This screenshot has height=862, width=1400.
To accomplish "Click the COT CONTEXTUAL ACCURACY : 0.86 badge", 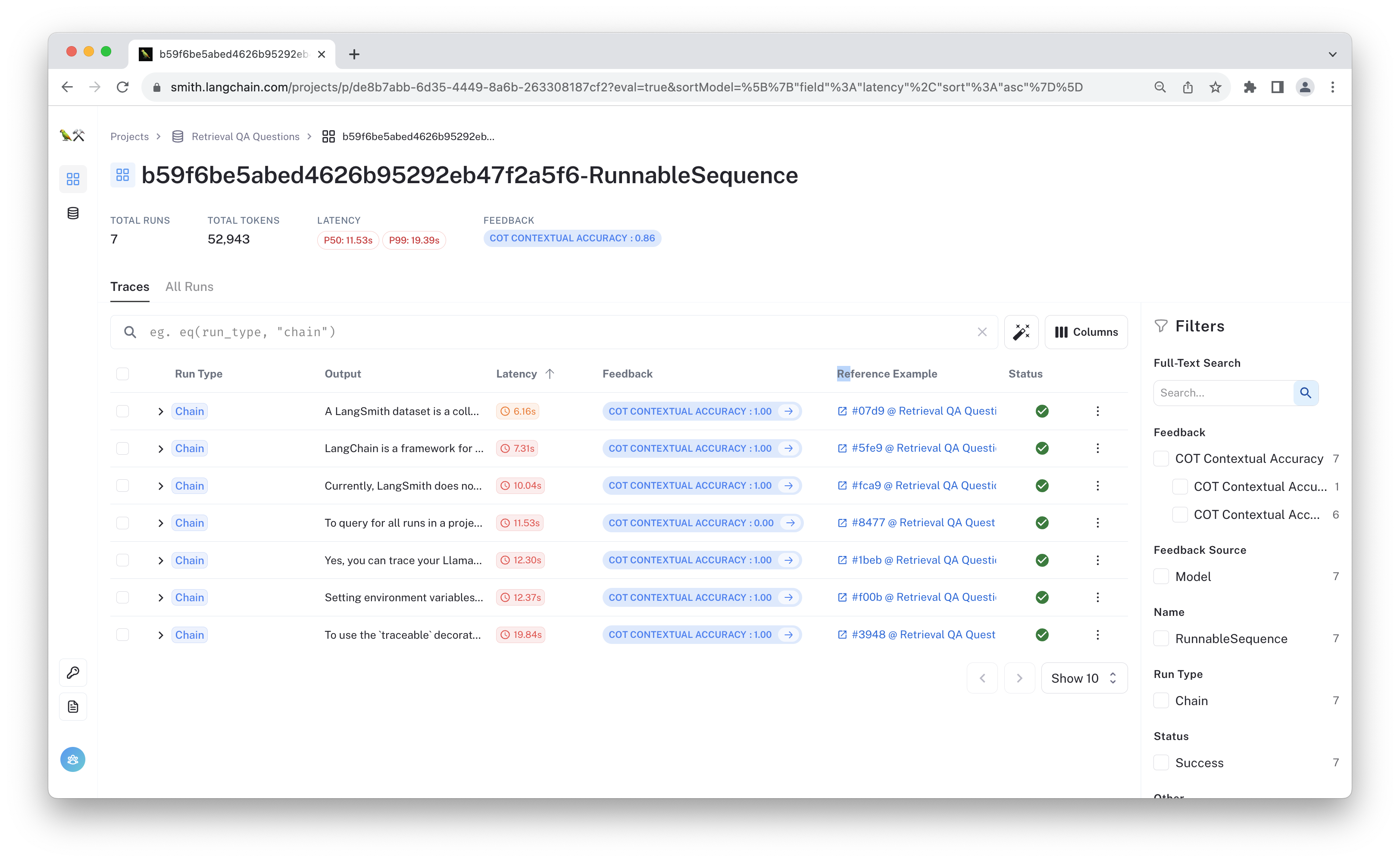I will click(x=572, y=238).
